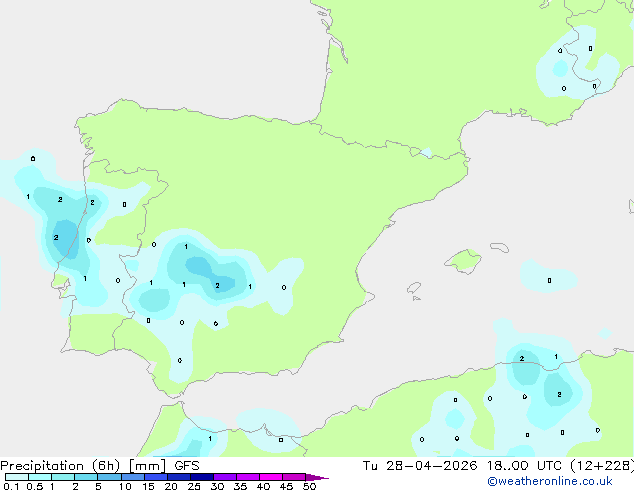
Task: Pick legend swatch between 20 and 25
Action: [x=178, y=477]
